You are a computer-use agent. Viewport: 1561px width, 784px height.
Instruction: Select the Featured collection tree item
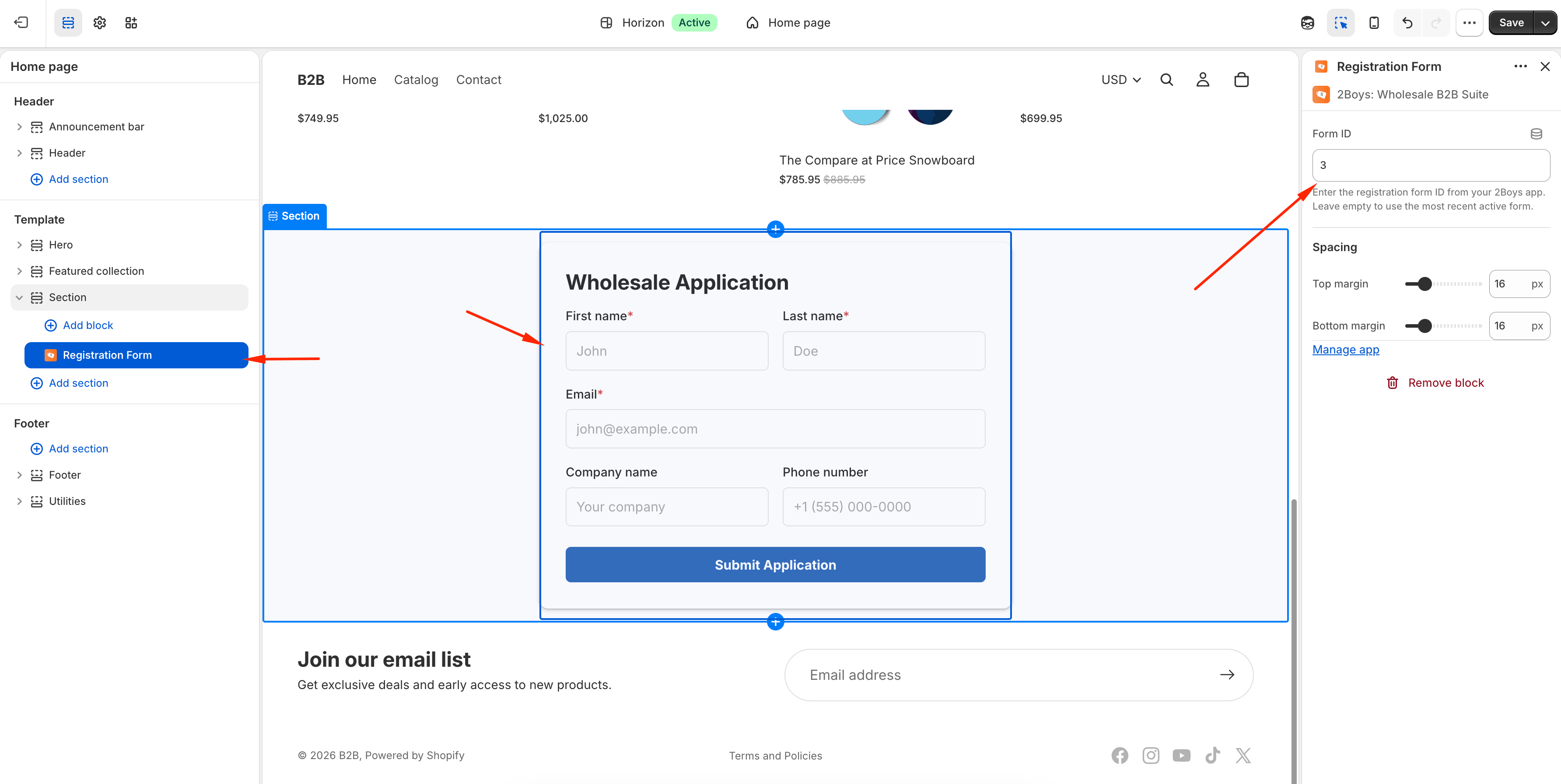(129, 271)
